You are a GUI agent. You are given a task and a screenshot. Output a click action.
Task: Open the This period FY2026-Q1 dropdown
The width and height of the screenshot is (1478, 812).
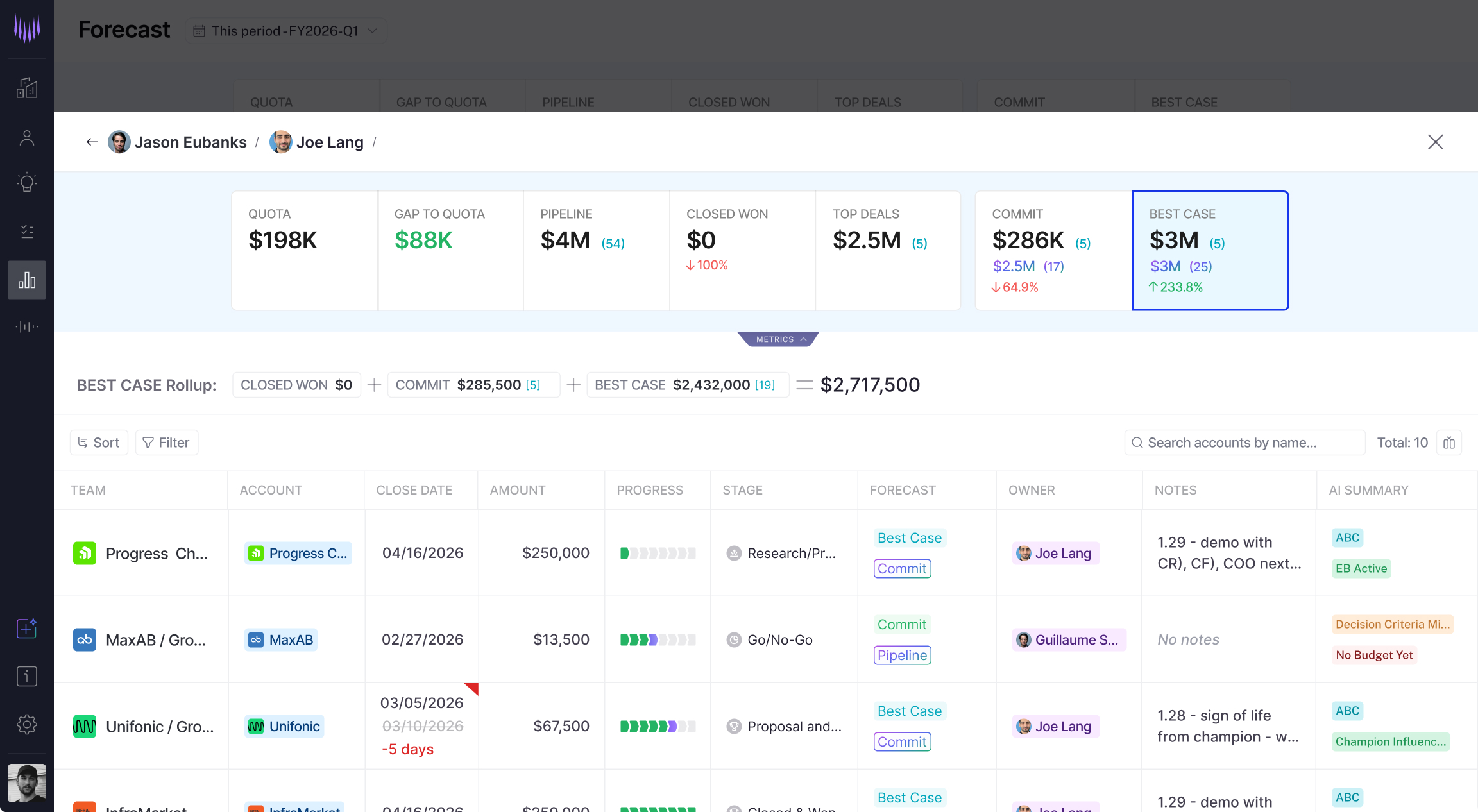coord(286,31)
